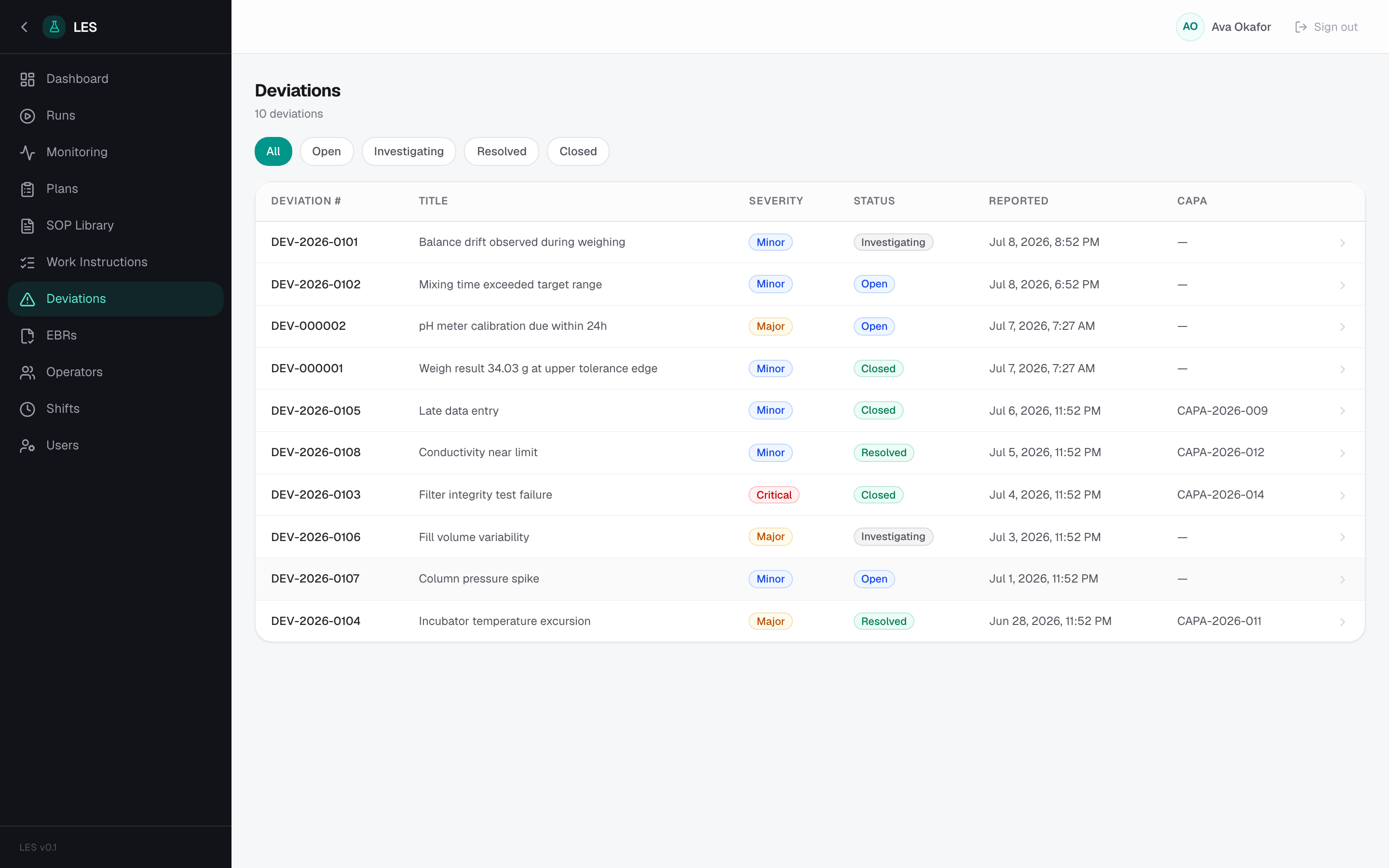Click the Users gear-person icon
The image size is (1389, 868).
(27, 446)
